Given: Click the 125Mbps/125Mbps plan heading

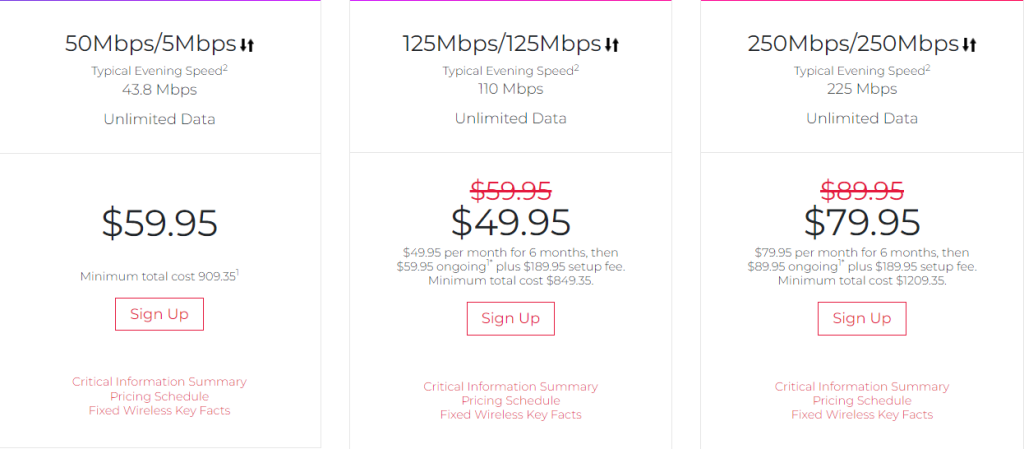Looking at the screenshot, I should point(501,44).
